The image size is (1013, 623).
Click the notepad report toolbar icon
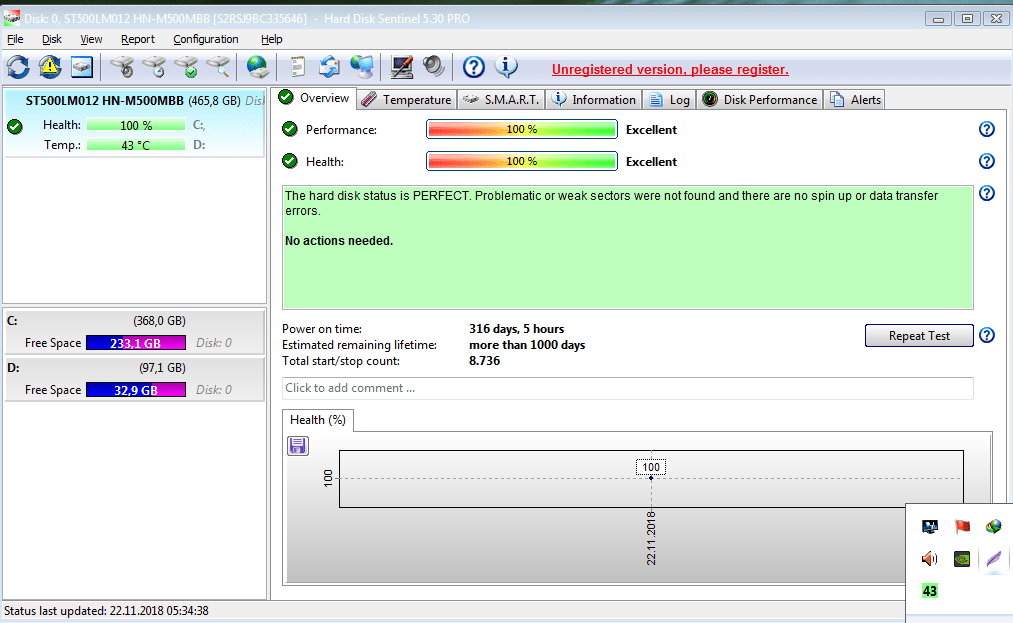(297, 67)
